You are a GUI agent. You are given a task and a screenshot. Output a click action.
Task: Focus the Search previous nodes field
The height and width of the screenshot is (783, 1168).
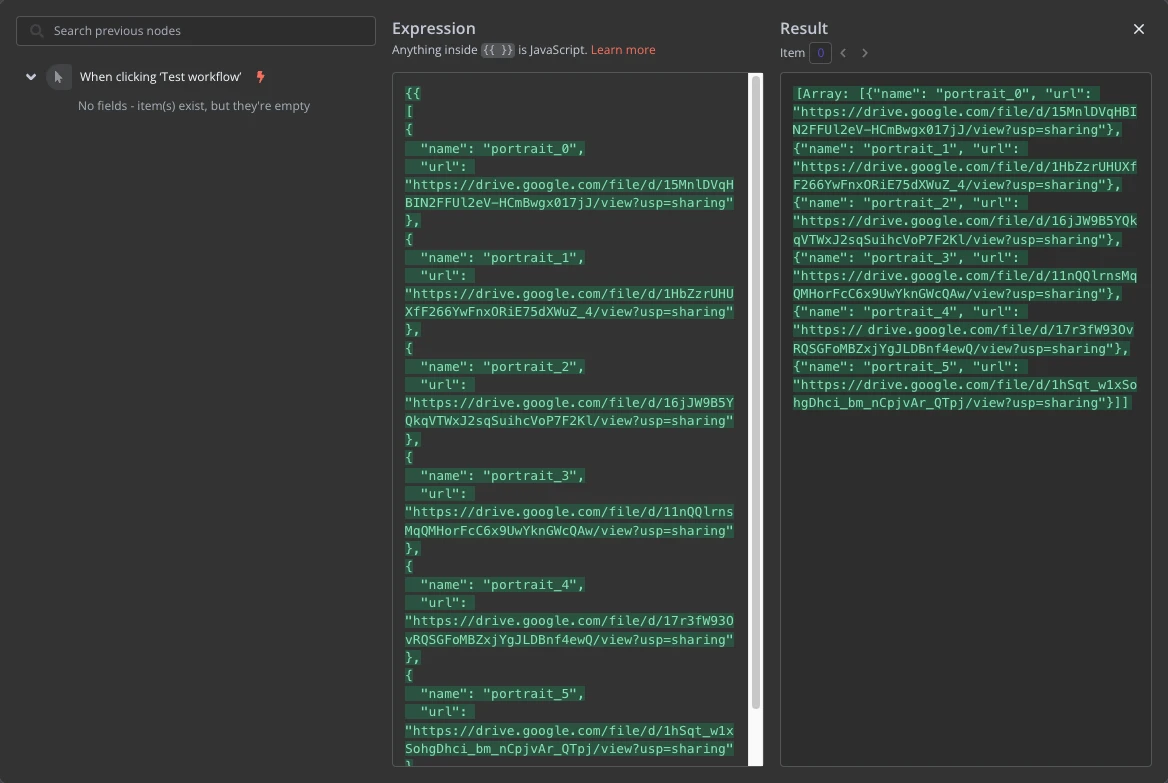(196, 31)
